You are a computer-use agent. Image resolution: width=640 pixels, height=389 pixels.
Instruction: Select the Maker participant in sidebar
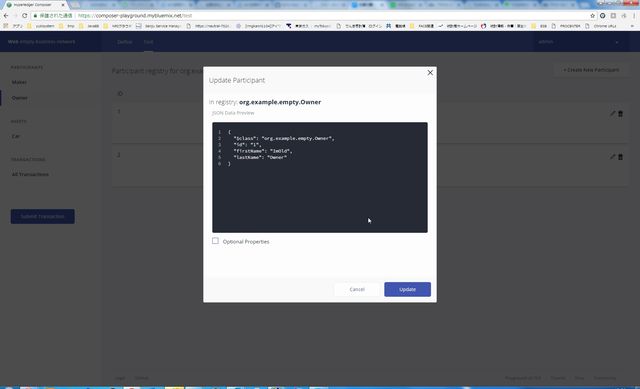19,82
